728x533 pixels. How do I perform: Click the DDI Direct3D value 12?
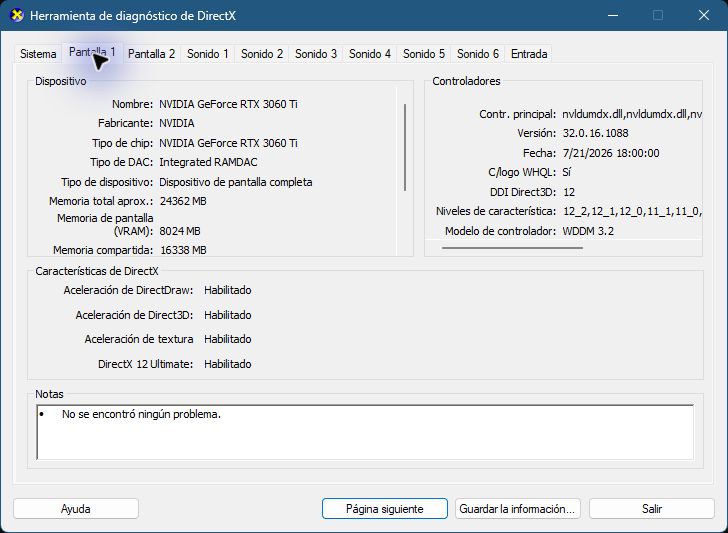569,192
